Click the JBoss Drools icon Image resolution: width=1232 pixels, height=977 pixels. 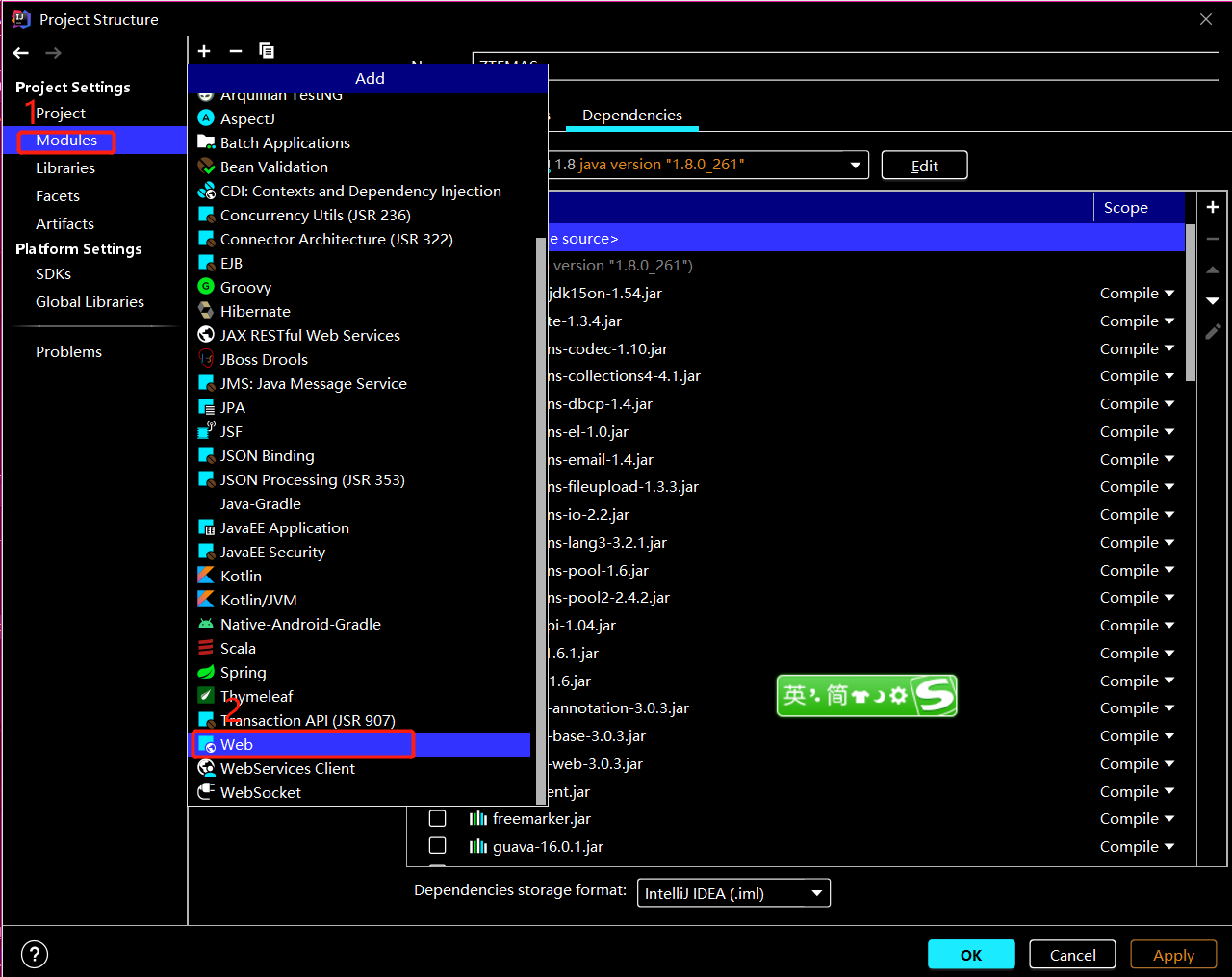click(x=205, y=359)
